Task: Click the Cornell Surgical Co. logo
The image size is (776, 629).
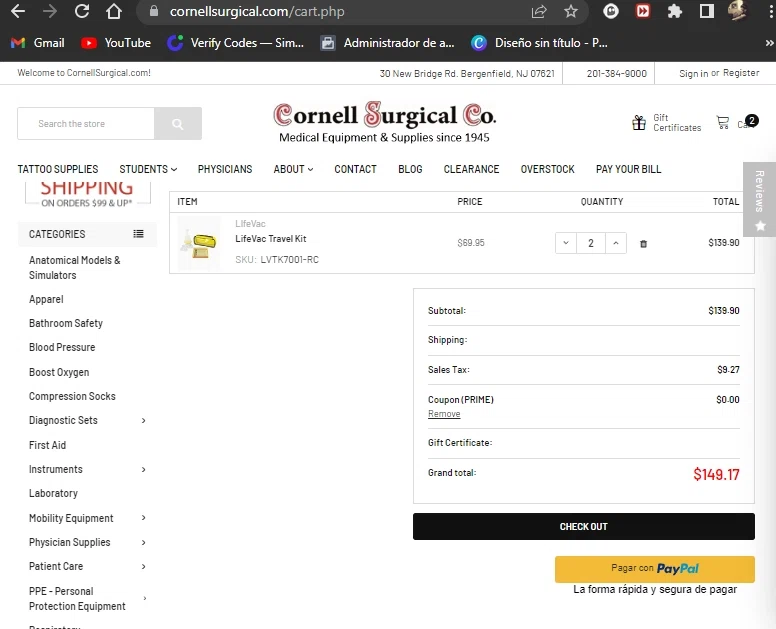Action: click(x=385, y=122)
